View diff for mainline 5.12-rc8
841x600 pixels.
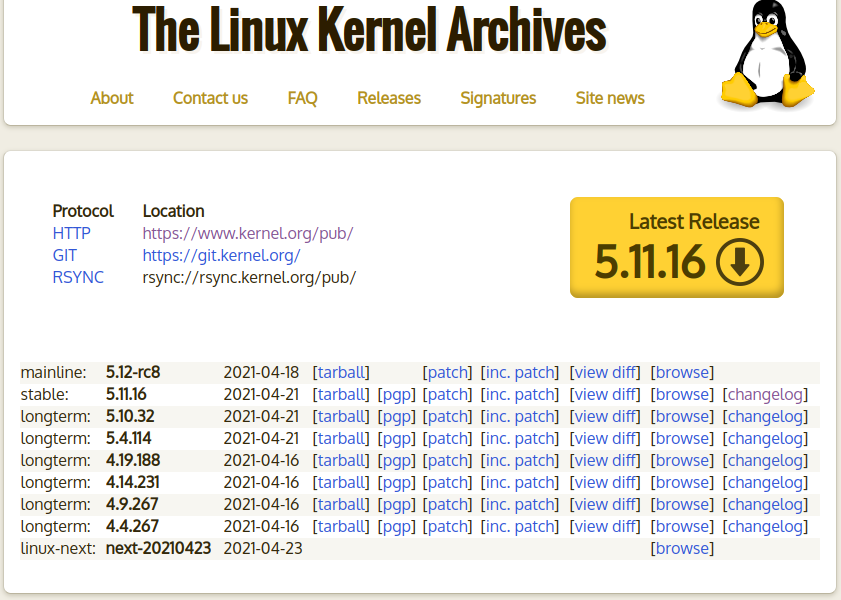tap(605, 372)
